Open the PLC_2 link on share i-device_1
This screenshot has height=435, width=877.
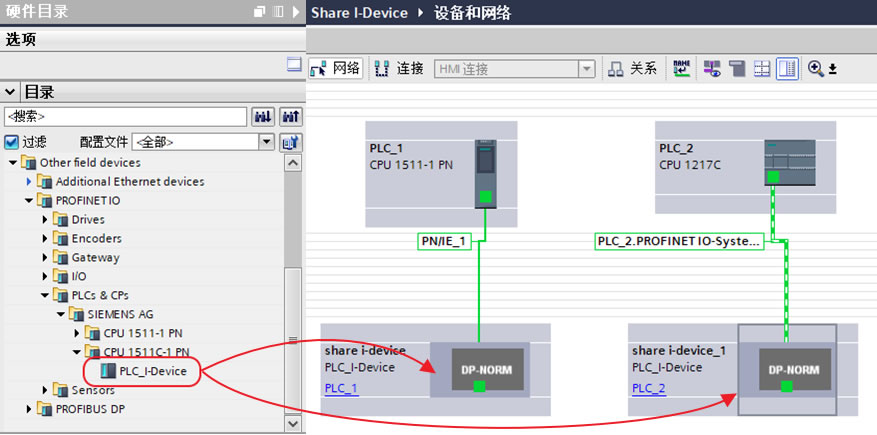coord(649,389)
